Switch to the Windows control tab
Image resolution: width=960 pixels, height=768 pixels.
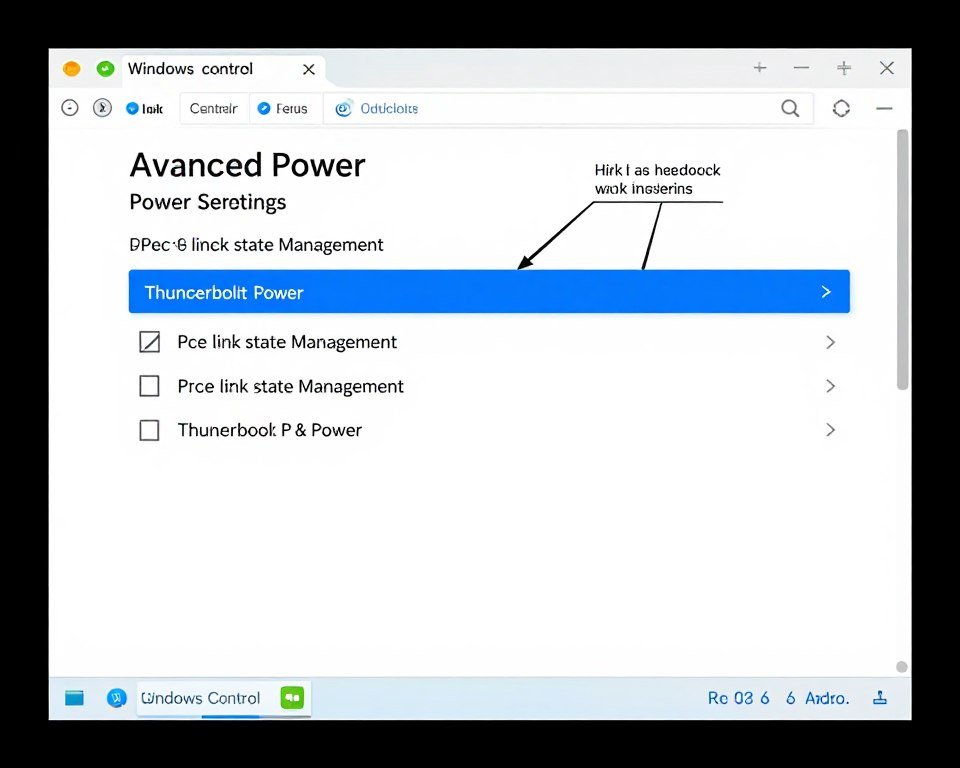click(x=192, y=69)
